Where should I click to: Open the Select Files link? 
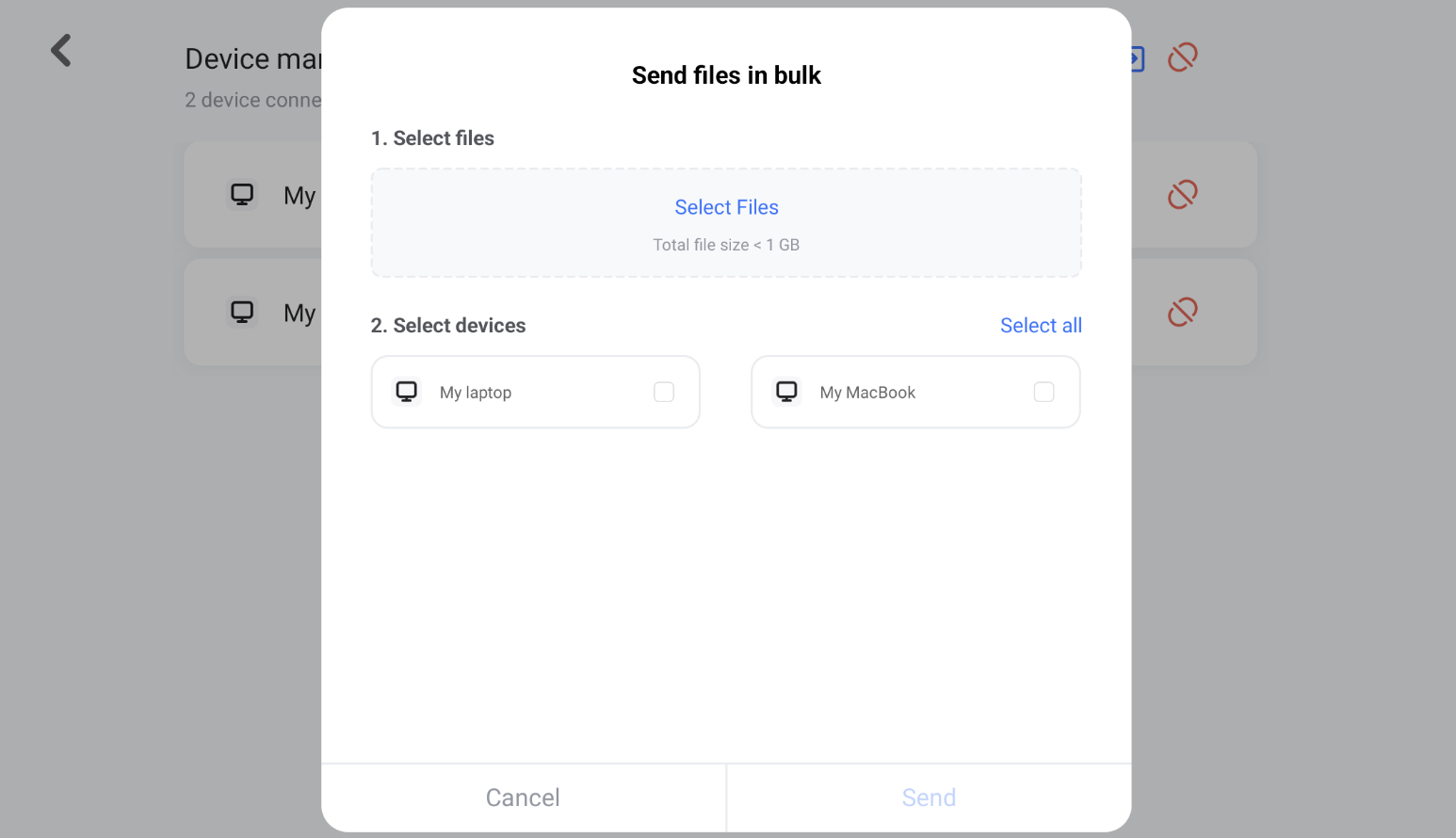(726, 207)
